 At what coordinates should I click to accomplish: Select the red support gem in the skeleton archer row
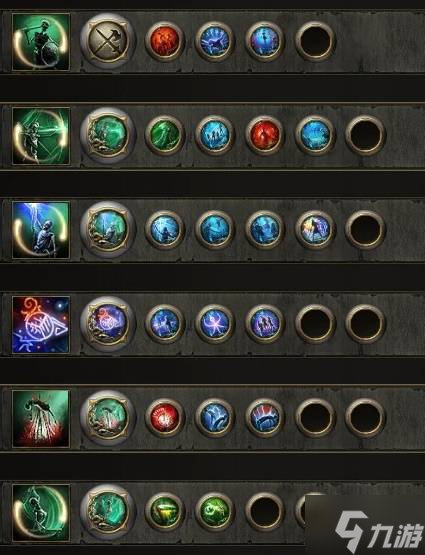(x=264, y=135)
